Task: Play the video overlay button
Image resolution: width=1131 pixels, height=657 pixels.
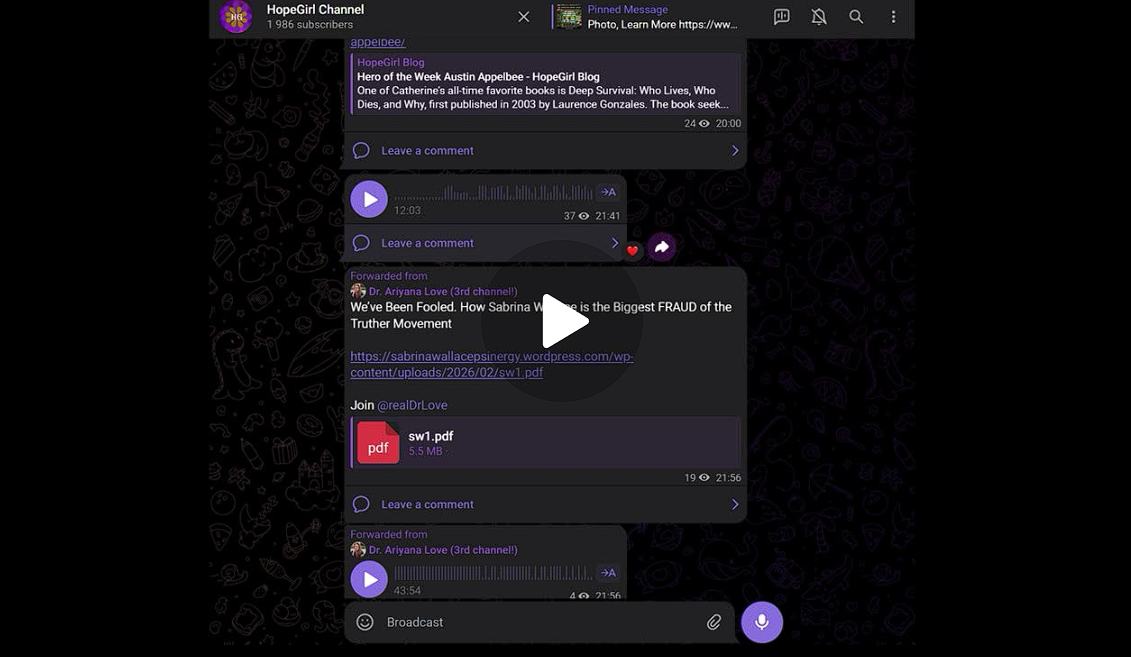Action: tap(563, 321)
